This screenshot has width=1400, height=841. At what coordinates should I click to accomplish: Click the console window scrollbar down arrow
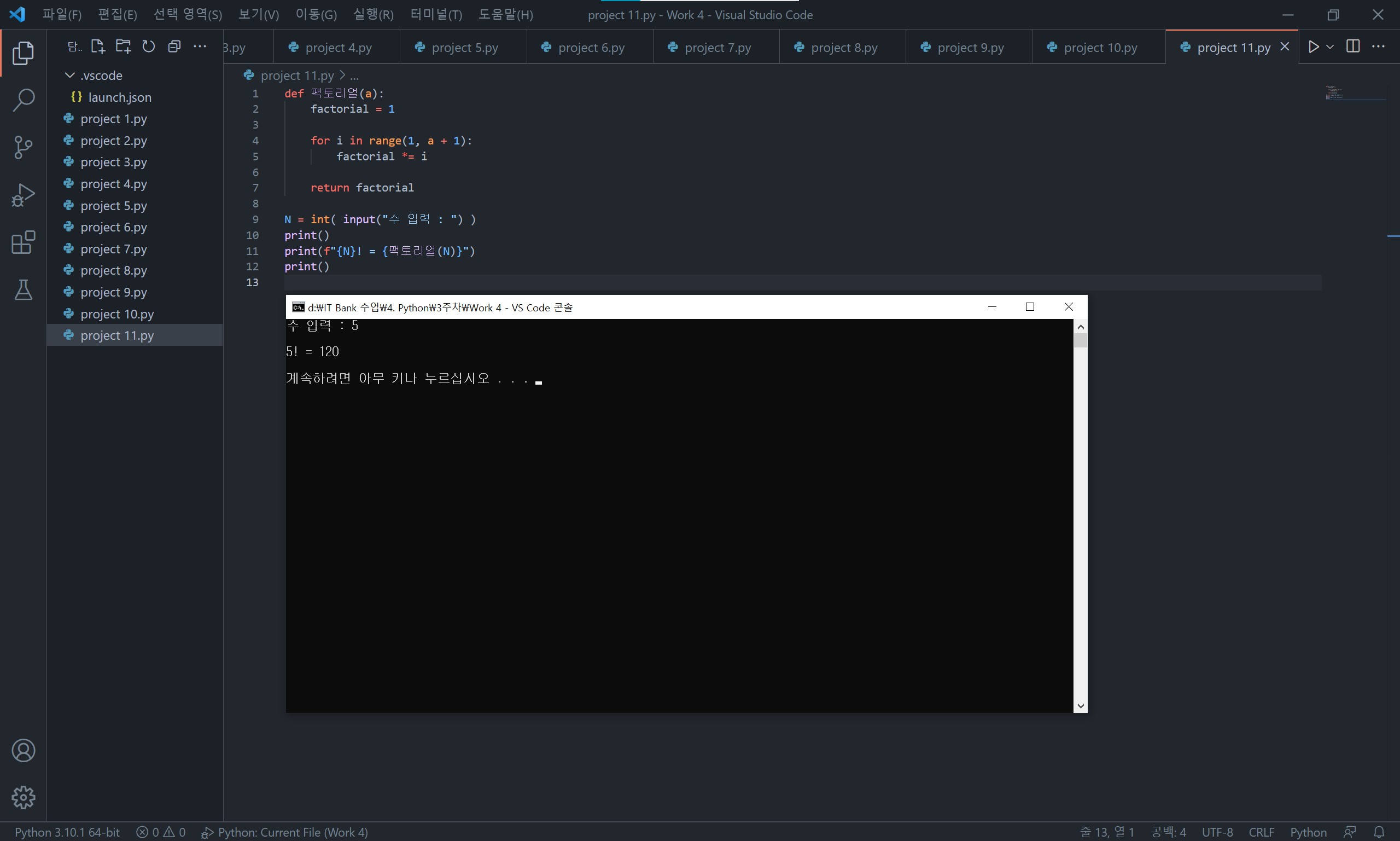pos(1080,705)
